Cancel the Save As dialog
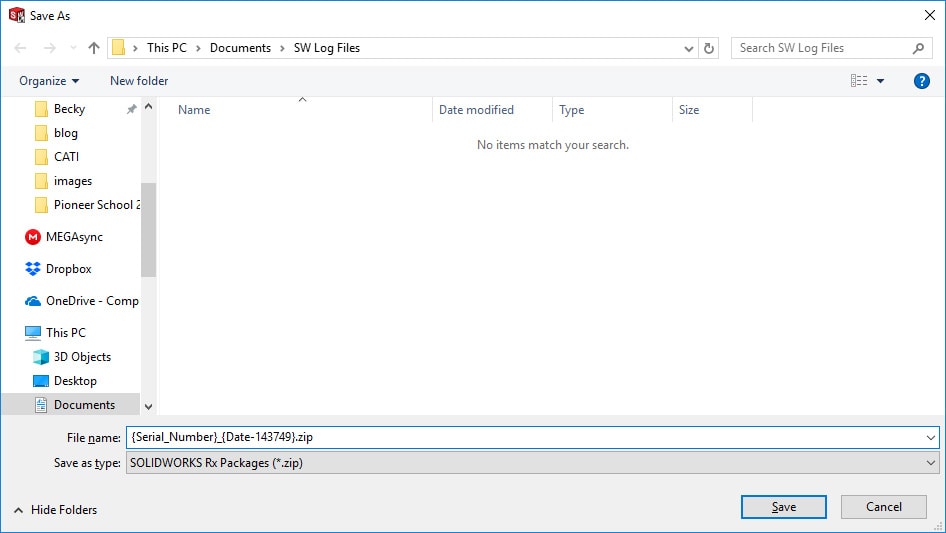 coord(883,507)
